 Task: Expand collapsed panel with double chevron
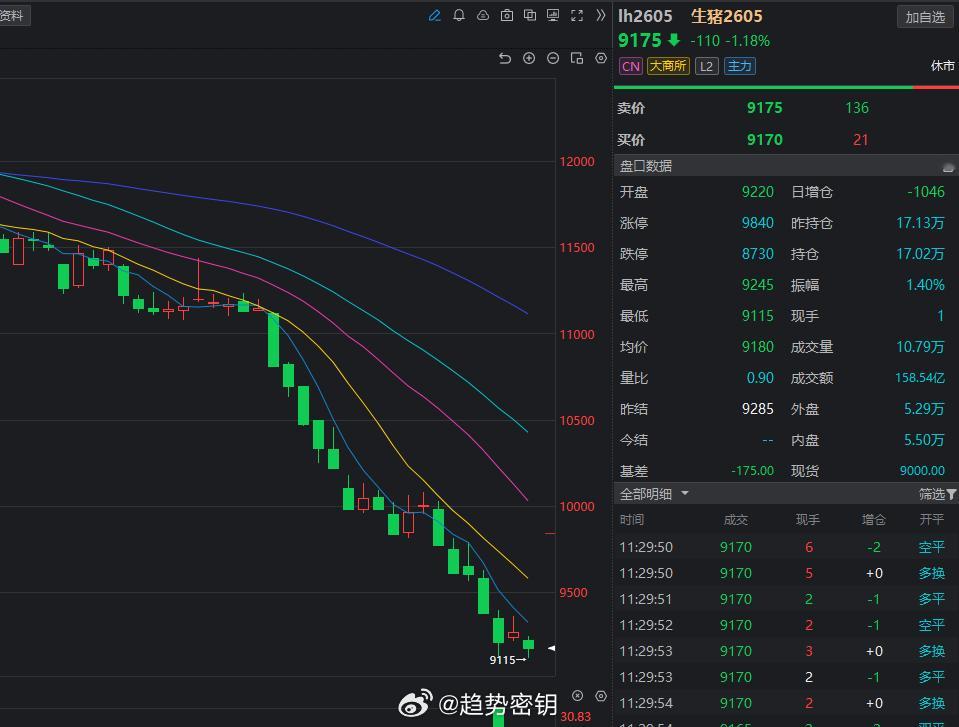tap(600, 16)
